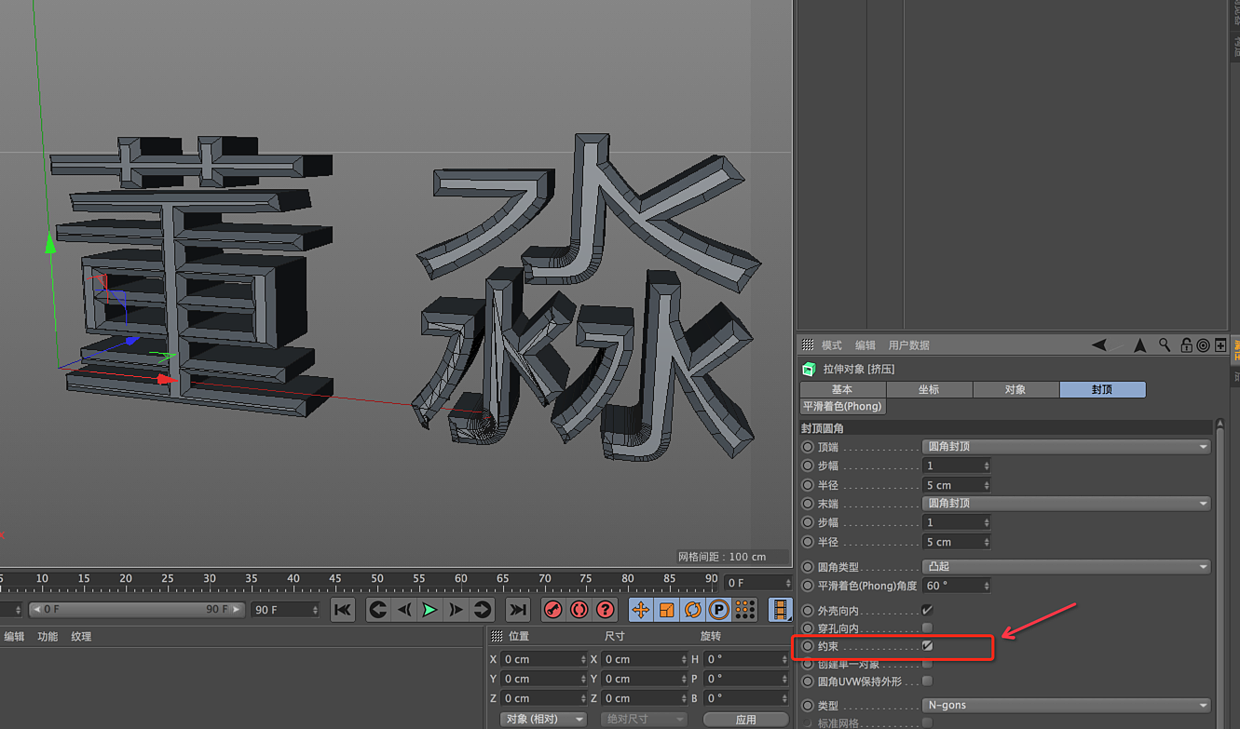1240x729 pixels.
Task: Click coordinate panel grip dots icon
Action: tap(497, 636)
